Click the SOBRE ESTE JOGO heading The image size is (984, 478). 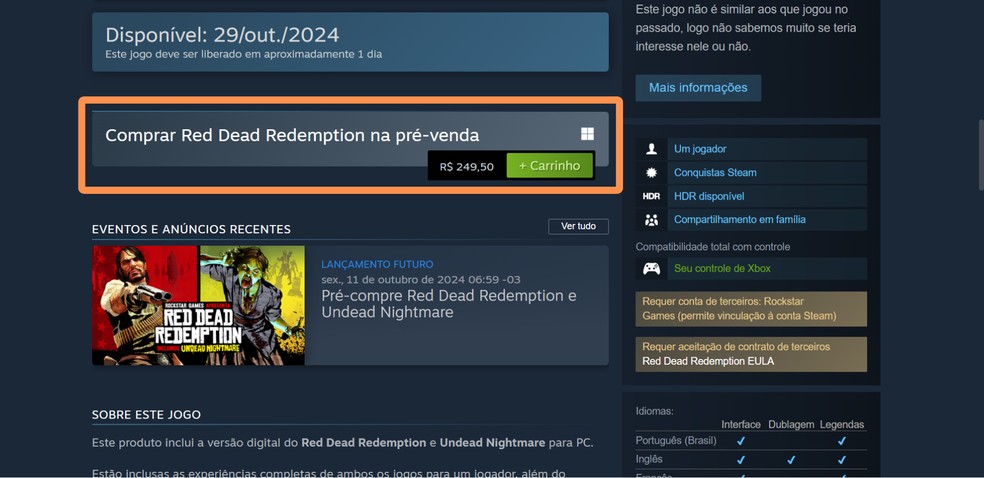point(146,415)
